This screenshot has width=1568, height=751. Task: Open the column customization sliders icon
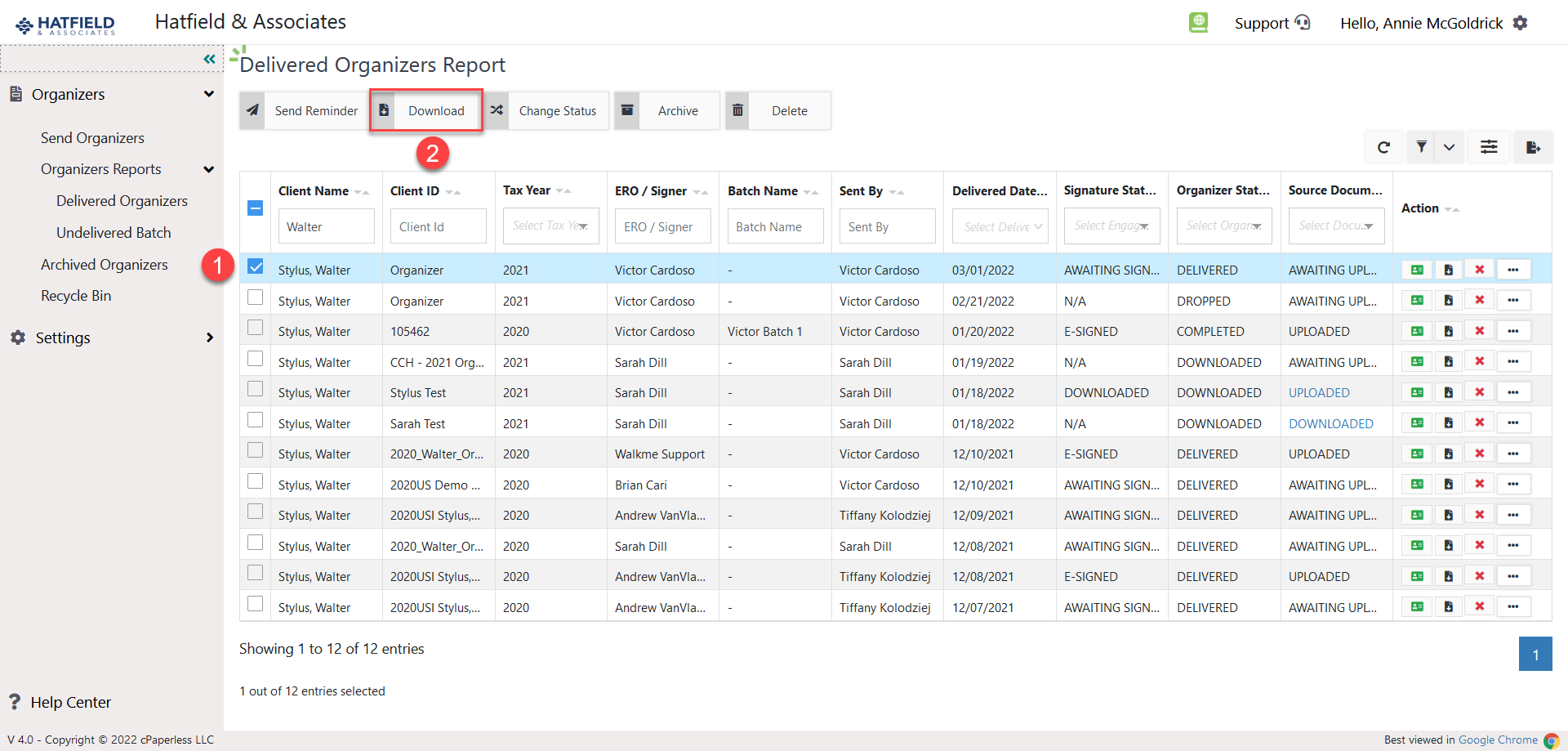1489,147
